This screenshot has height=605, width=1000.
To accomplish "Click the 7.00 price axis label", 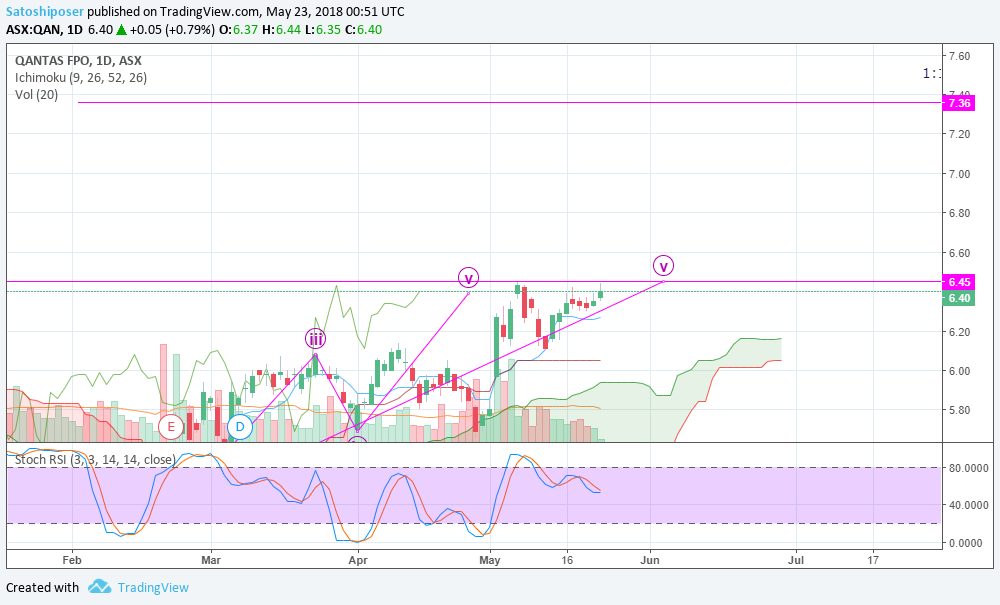I will coord(959,174).
